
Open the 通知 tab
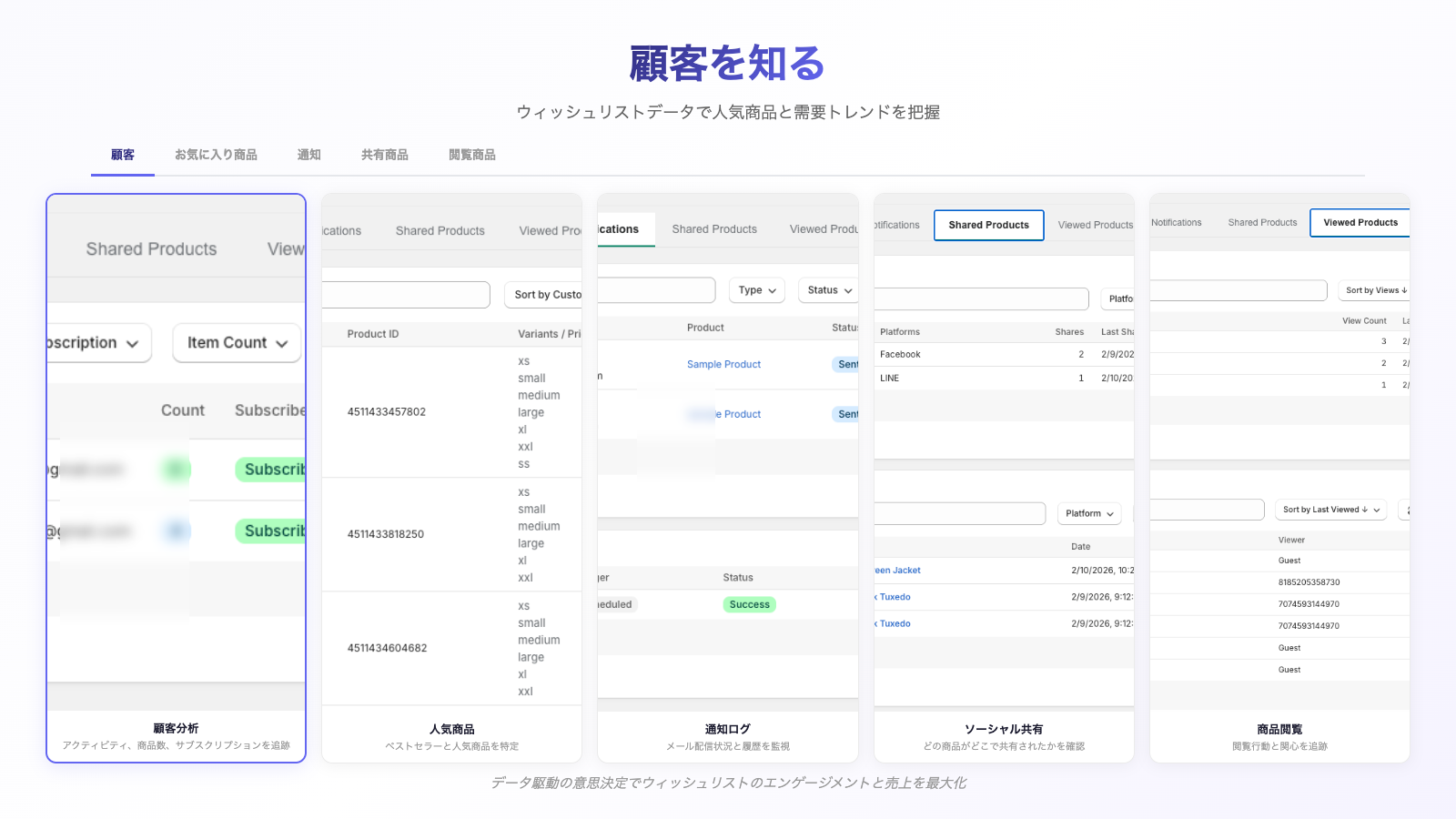pyautogui.click(x=308, y=155)
